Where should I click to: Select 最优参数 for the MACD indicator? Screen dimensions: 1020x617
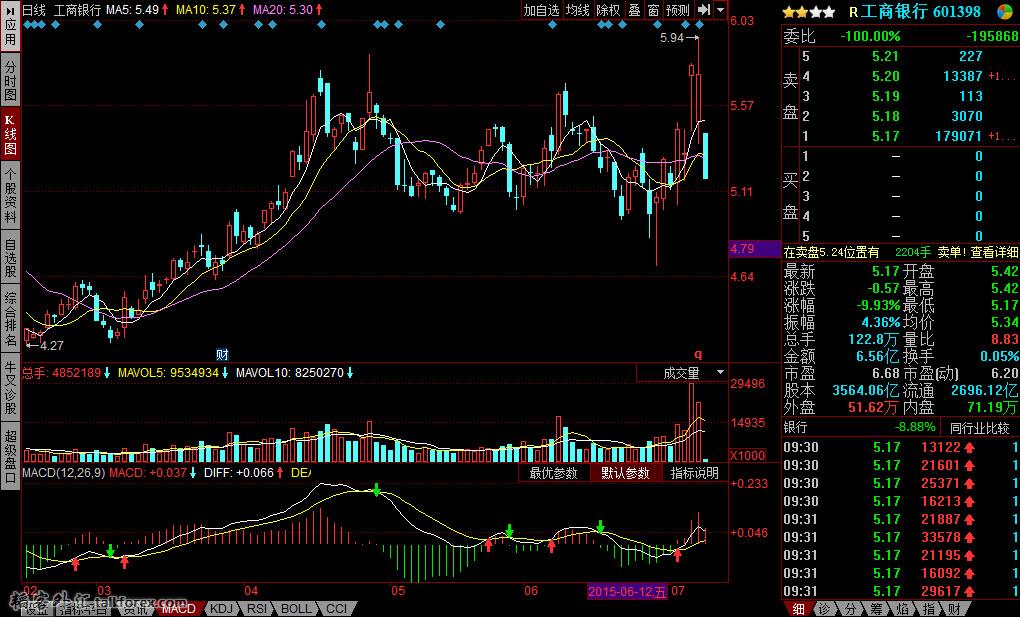tap(554, 473)
